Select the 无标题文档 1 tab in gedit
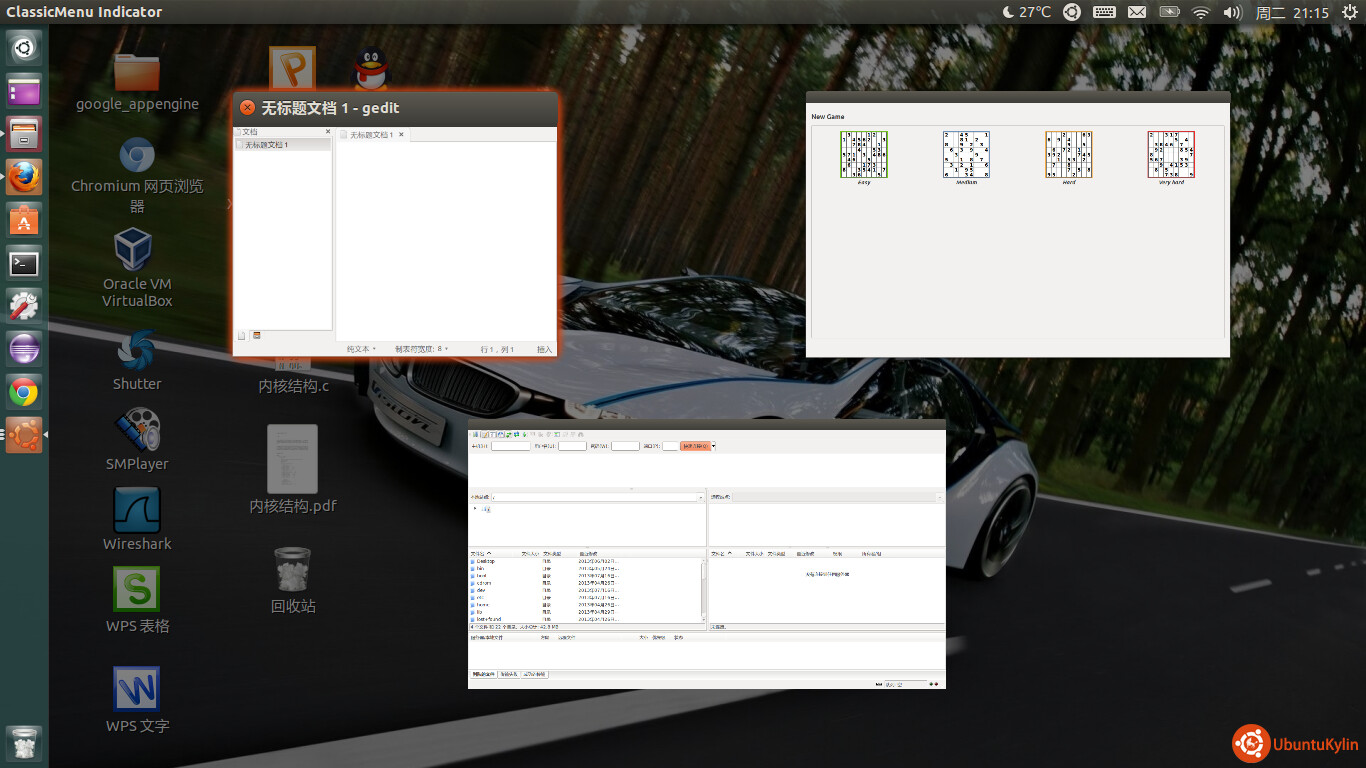This screenshot has width=1366, height=768. [370, 134]
